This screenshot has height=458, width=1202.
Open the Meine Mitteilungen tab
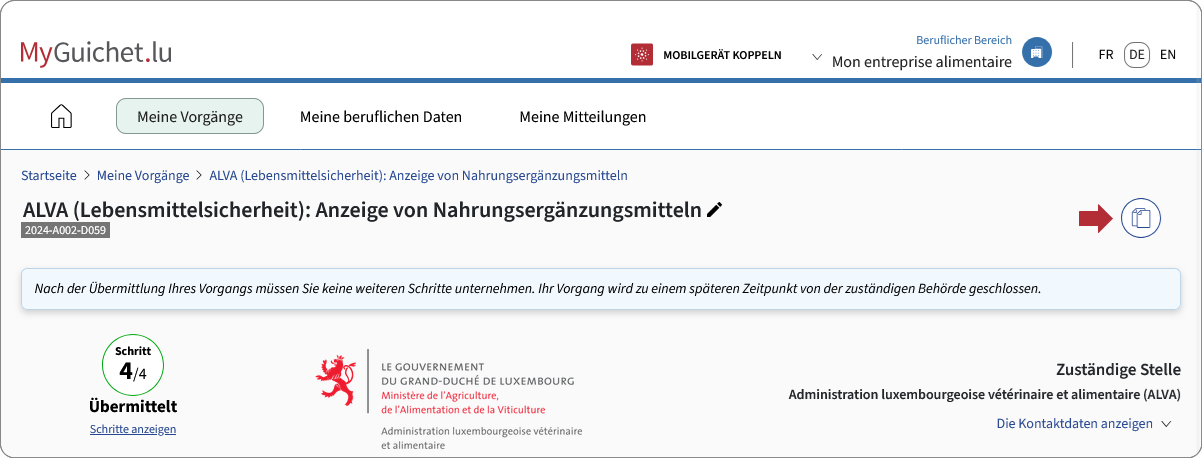click(583, 117)
